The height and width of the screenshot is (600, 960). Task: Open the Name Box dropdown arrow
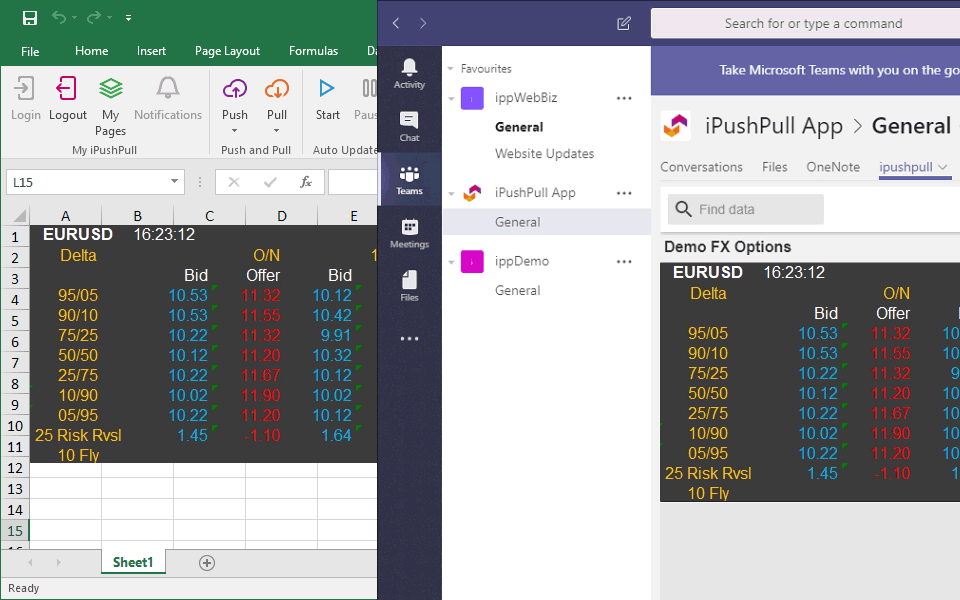[x=174, y=181]
